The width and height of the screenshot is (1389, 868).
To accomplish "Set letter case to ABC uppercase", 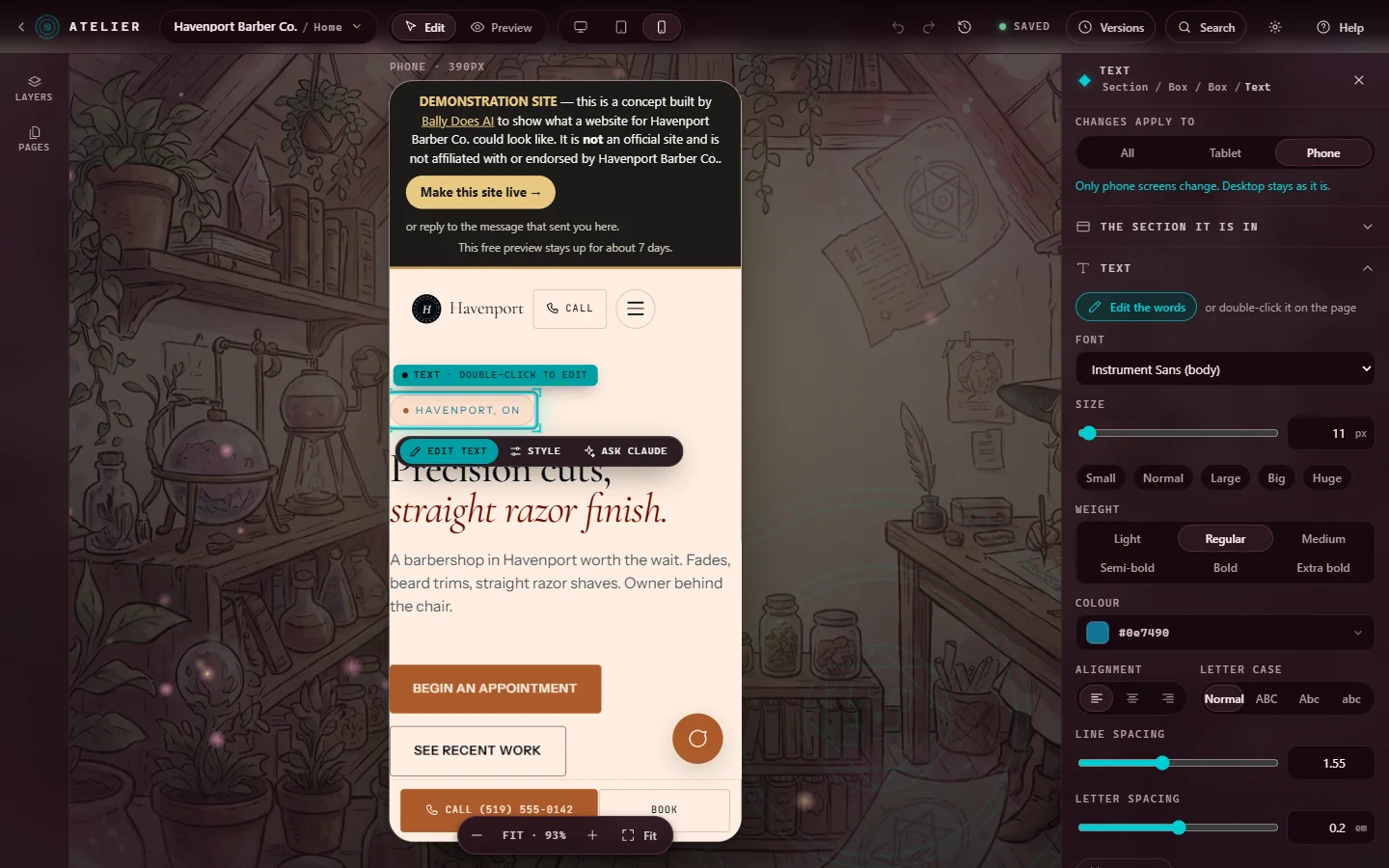I will point(1266,699).
